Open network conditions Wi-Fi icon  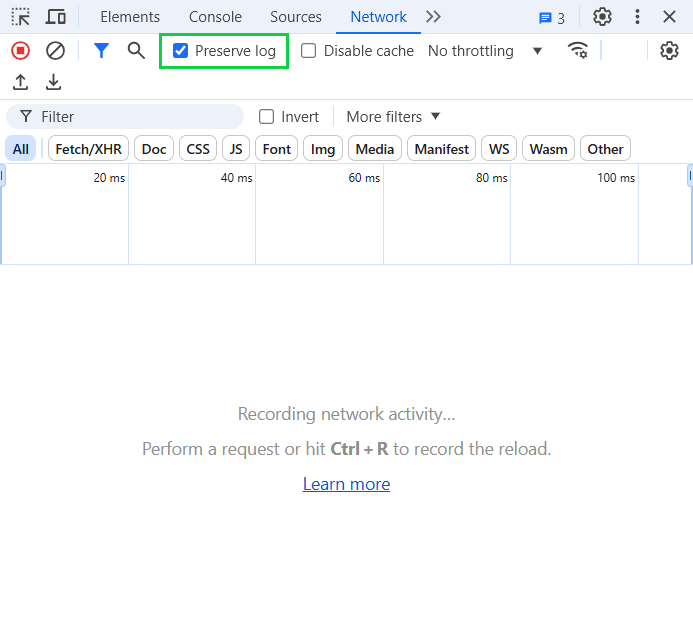(x=578, y=51)
